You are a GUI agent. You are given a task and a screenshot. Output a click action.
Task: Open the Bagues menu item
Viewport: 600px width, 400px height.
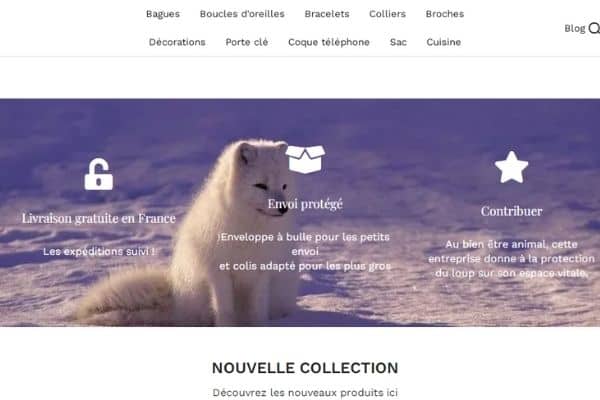pyautogui.click(x=163, y=14)
